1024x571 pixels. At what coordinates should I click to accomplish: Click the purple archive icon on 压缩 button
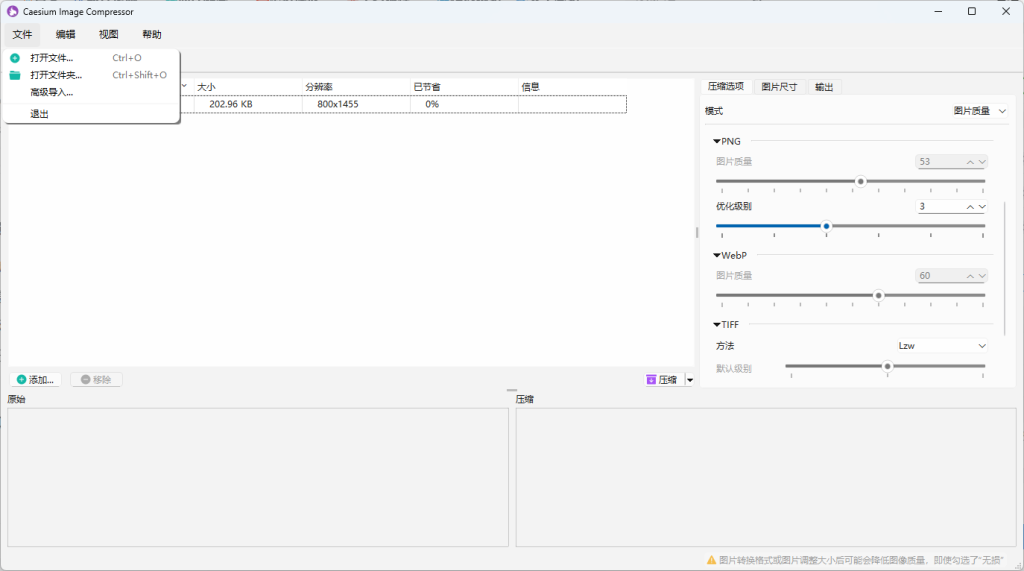[652, 380]
